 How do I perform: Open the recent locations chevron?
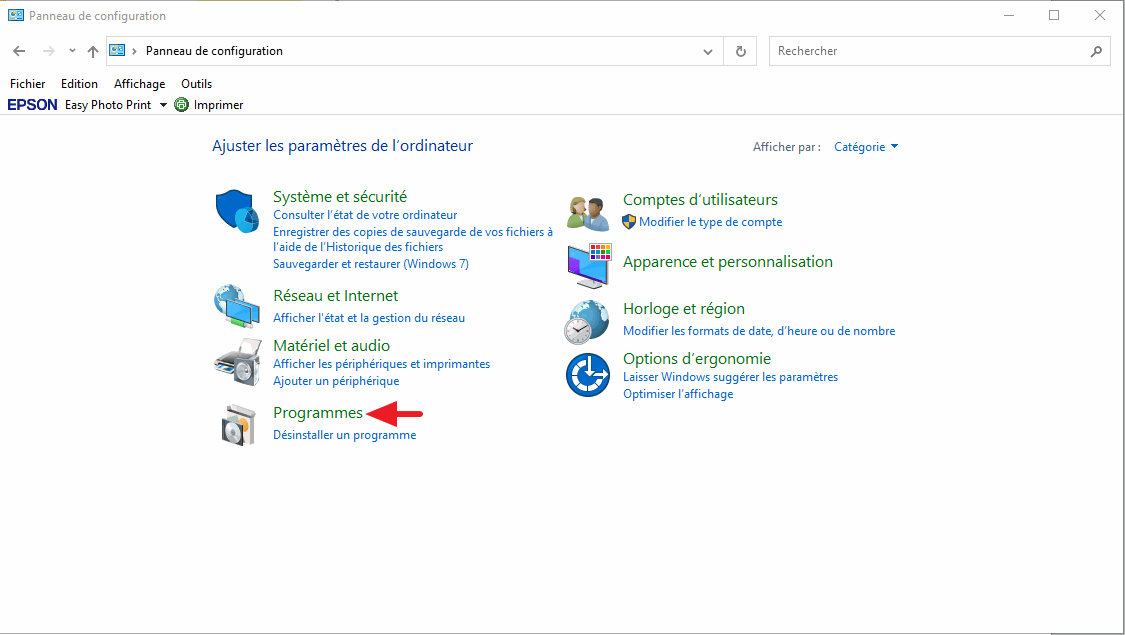coord(72,51)
